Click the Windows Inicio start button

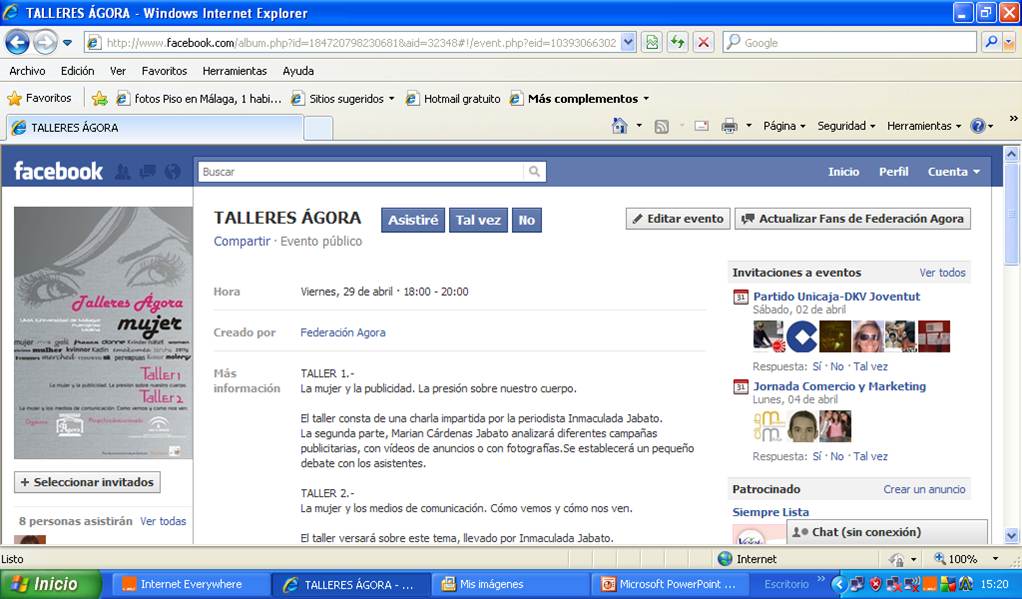[51, 585]
